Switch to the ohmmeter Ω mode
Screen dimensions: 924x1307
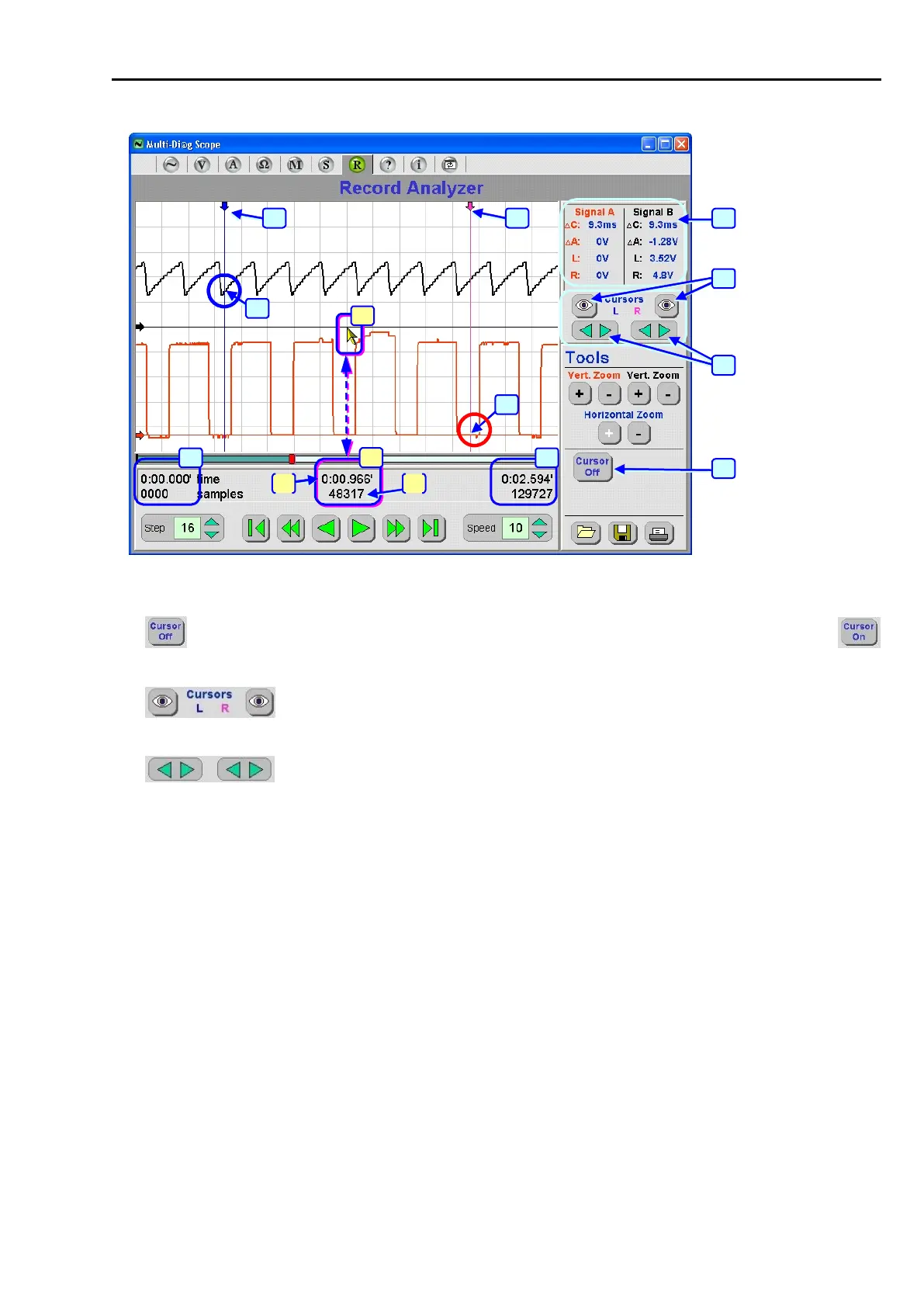(x=265, y=165)
